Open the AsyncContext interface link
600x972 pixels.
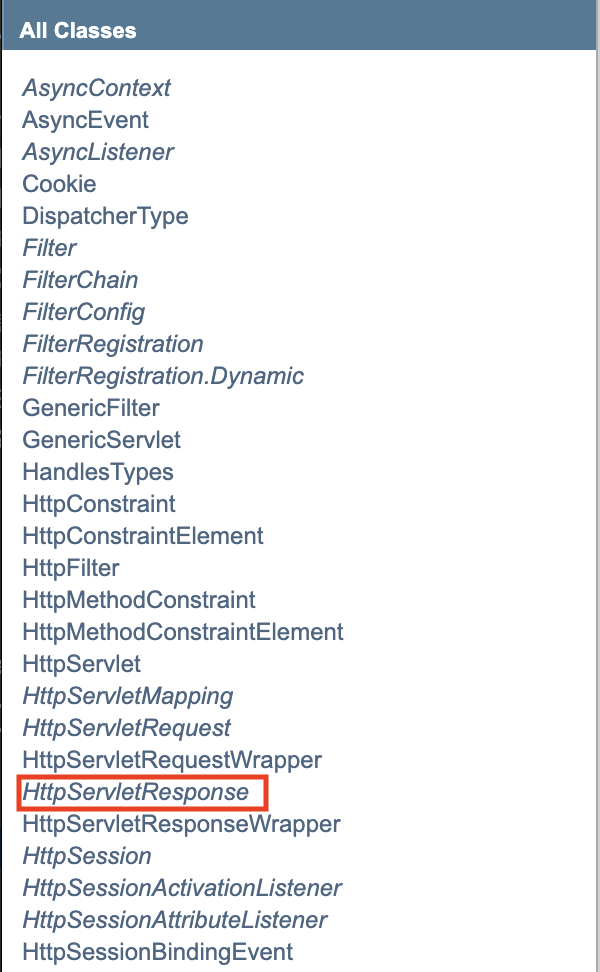pos(96,88)
